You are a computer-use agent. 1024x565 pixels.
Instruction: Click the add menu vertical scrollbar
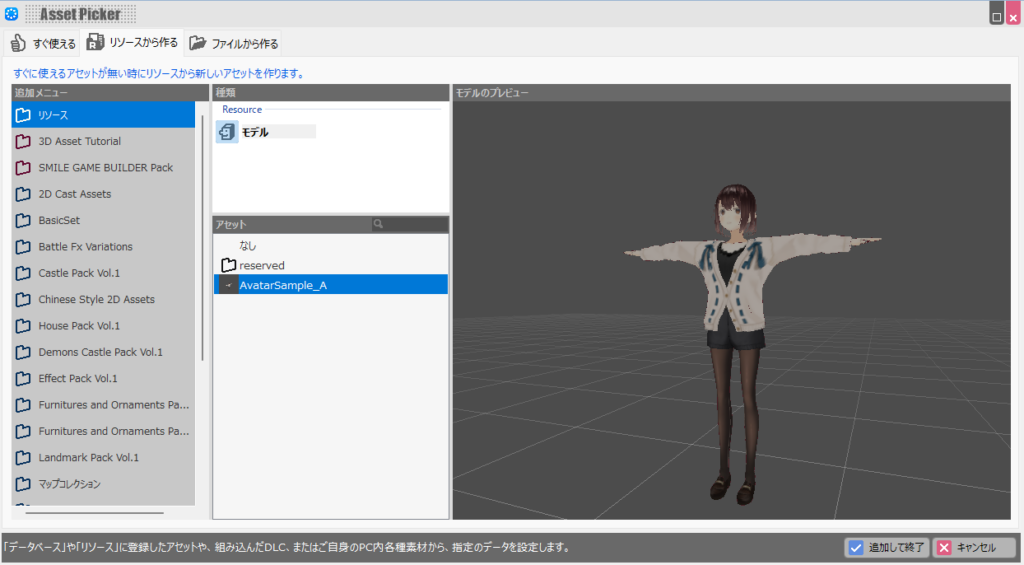[203, 240]
